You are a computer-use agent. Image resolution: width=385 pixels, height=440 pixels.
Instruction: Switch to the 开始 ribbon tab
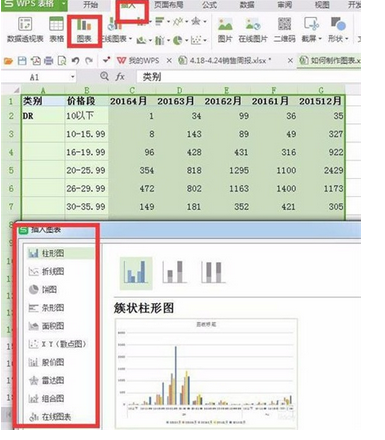pyautogui.click(x=91, y=5)
